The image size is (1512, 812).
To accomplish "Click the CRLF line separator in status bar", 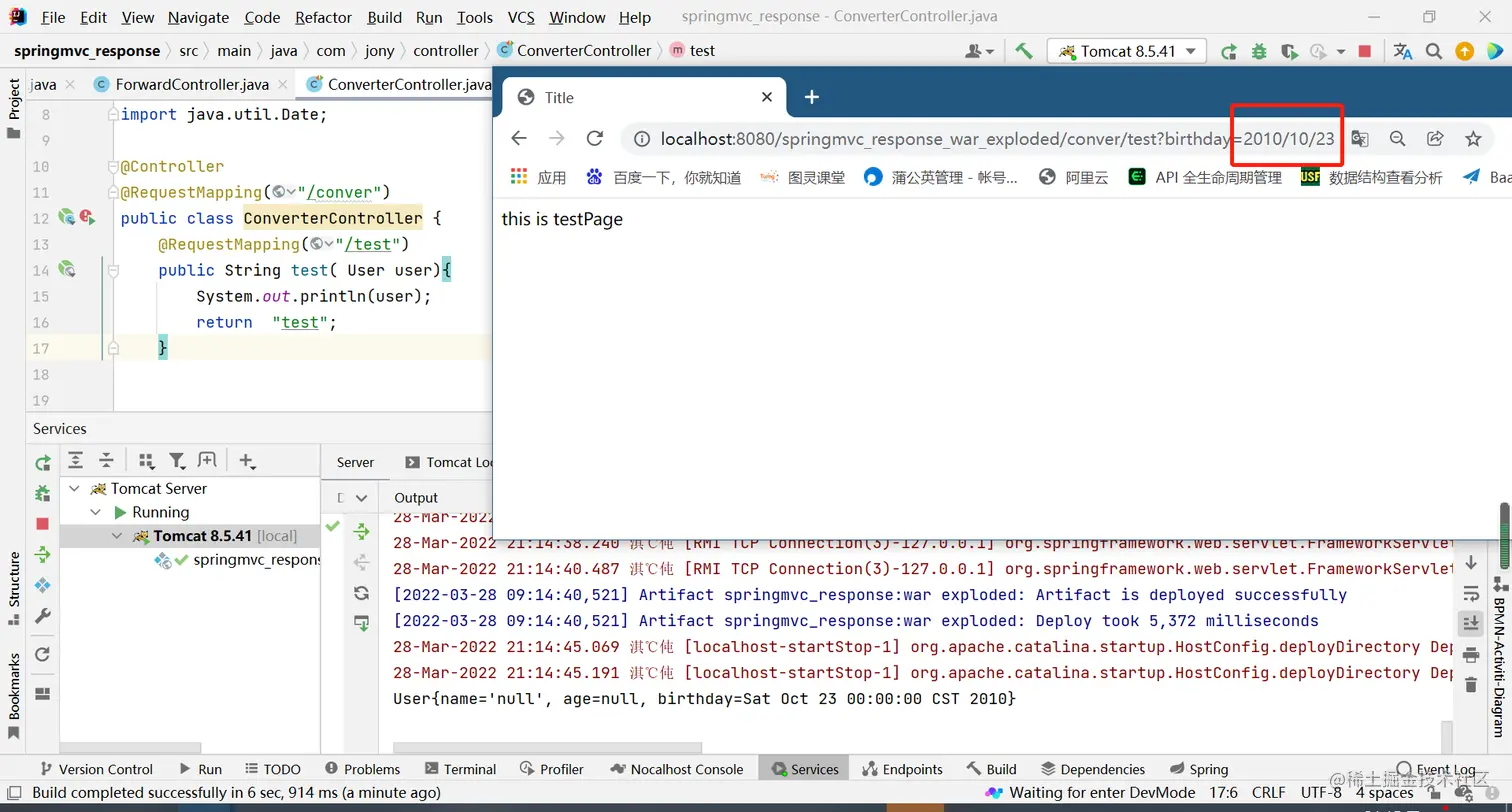I will [x=1268, y=793].
